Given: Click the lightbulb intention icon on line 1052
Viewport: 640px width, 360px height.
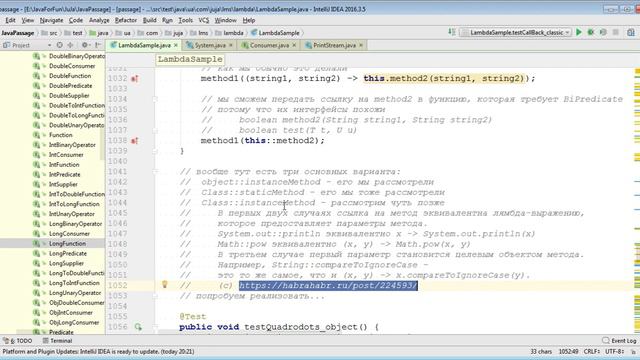Looking at the screenshot, I should coord(164,284).
